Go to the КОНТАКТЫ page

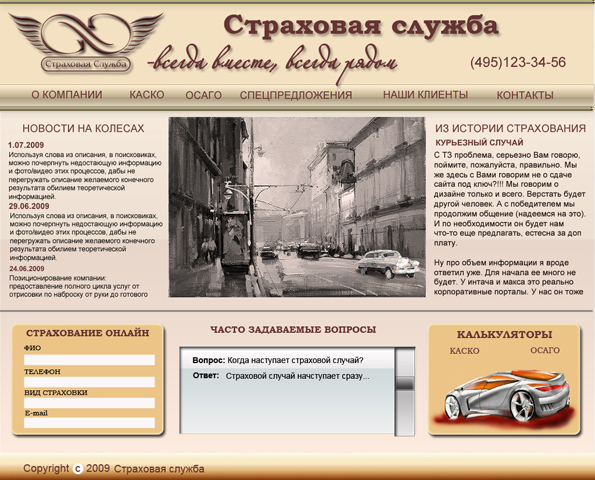point(525,95)
